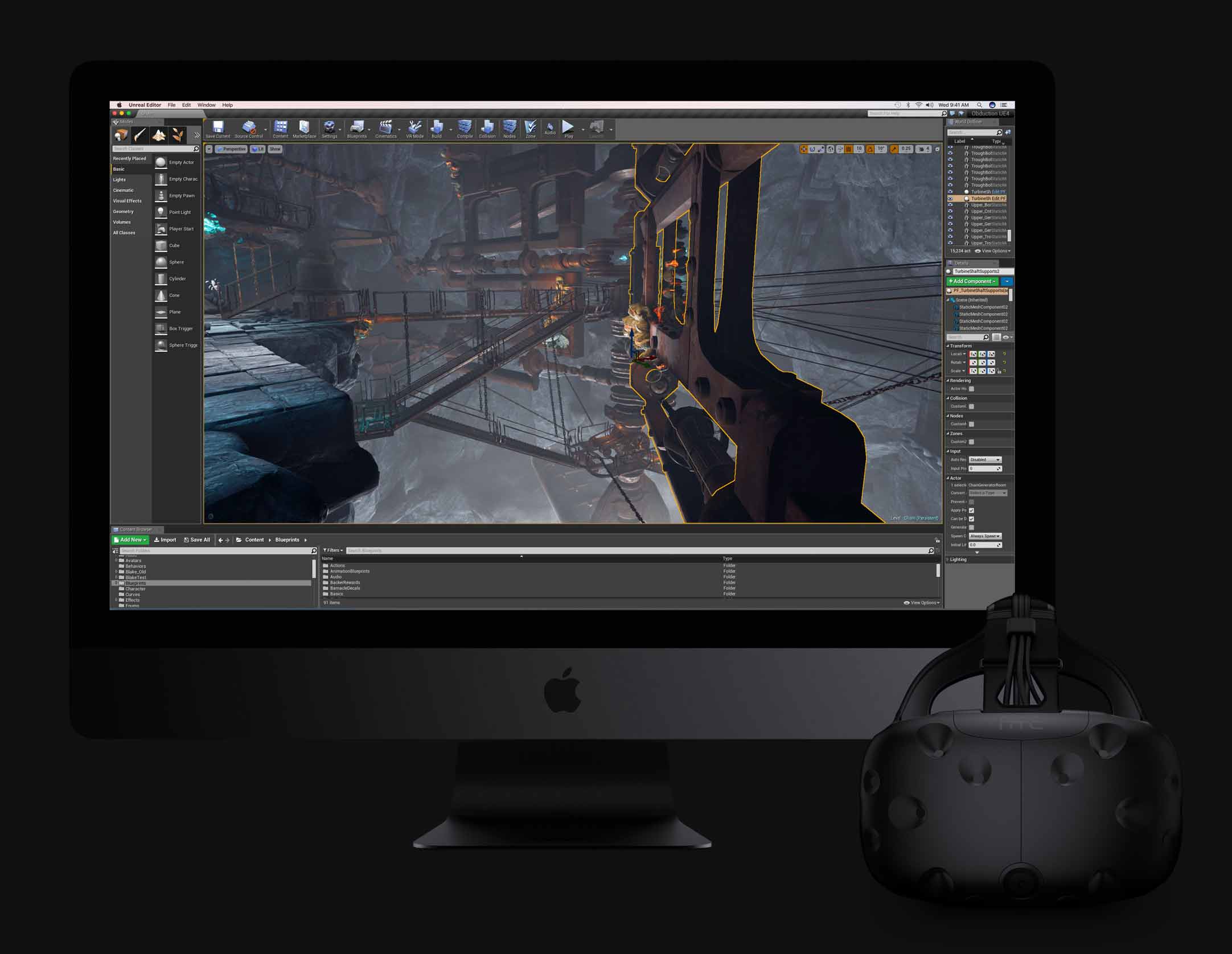Toggle the viewport grid snapping icon

(849, 149)
